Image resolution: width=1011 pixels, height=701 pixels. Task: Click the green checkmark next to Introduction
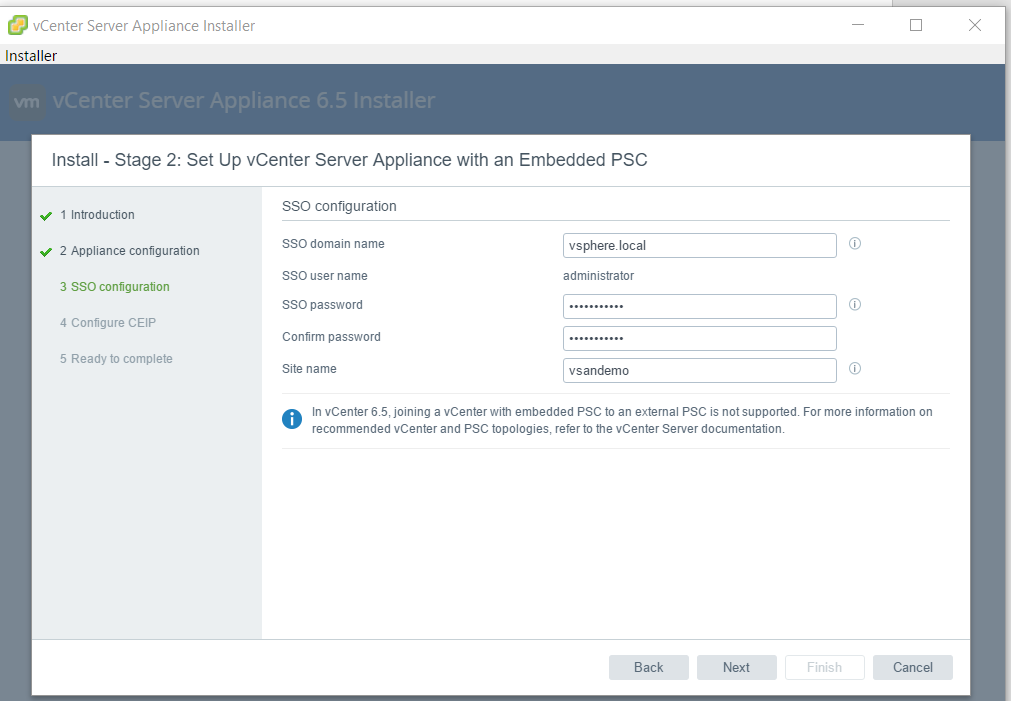coord(46,216)
